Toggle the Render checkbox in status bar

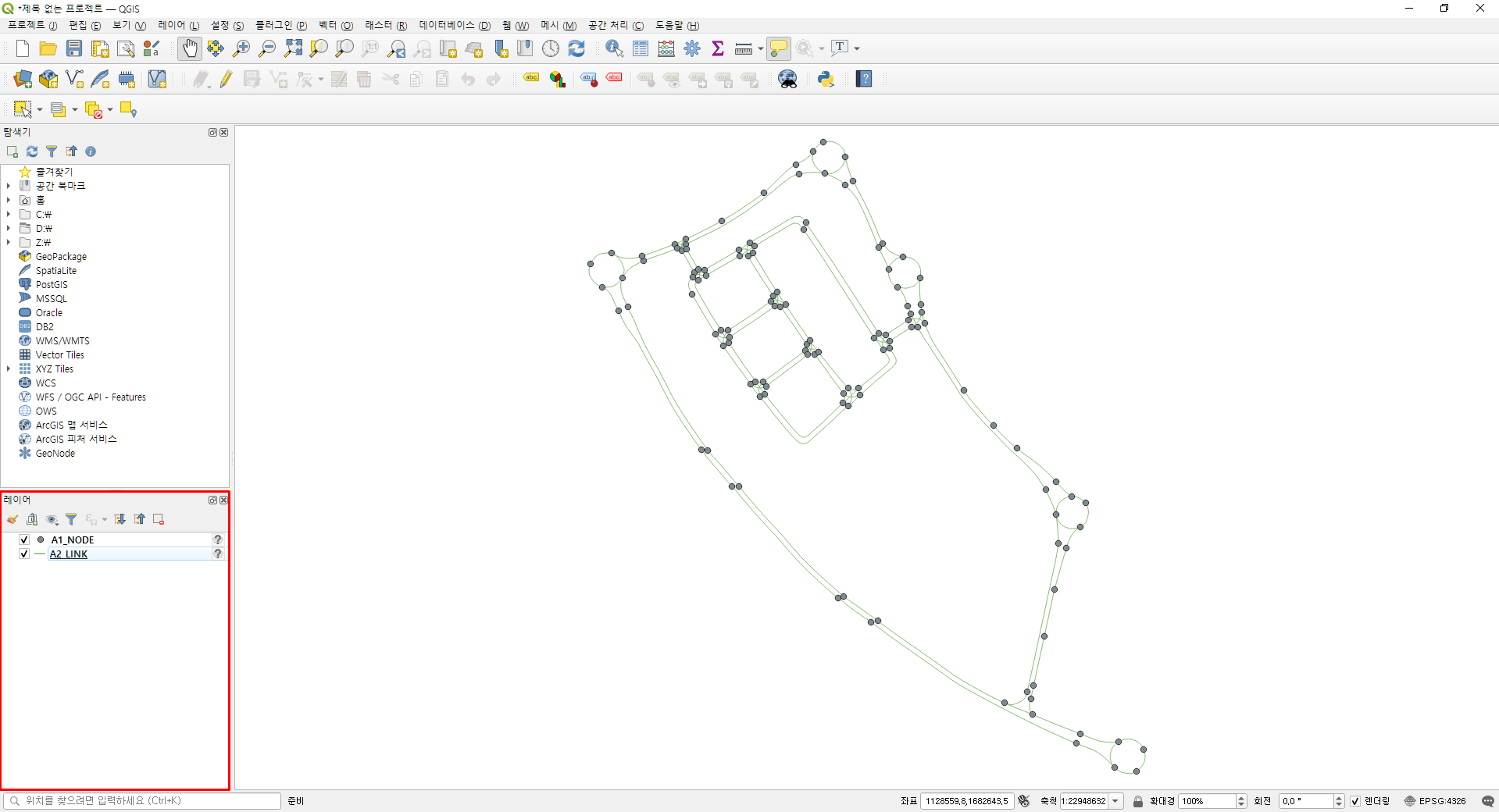pyautogui.click(x=1355, y=801)
